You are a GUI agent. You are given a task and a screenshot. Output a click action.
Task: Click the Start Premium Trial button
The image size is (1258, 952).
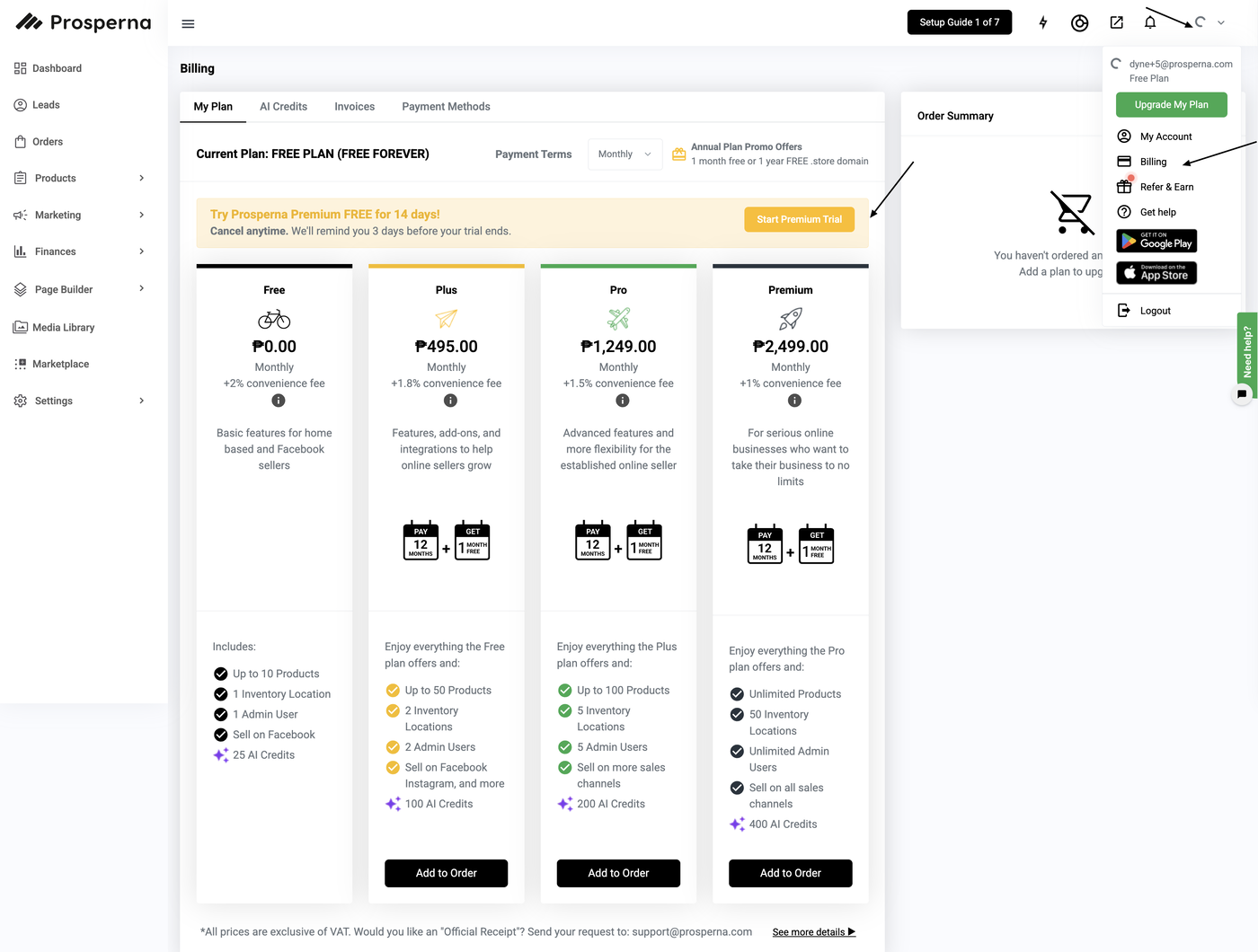click(x=799, y=219)
